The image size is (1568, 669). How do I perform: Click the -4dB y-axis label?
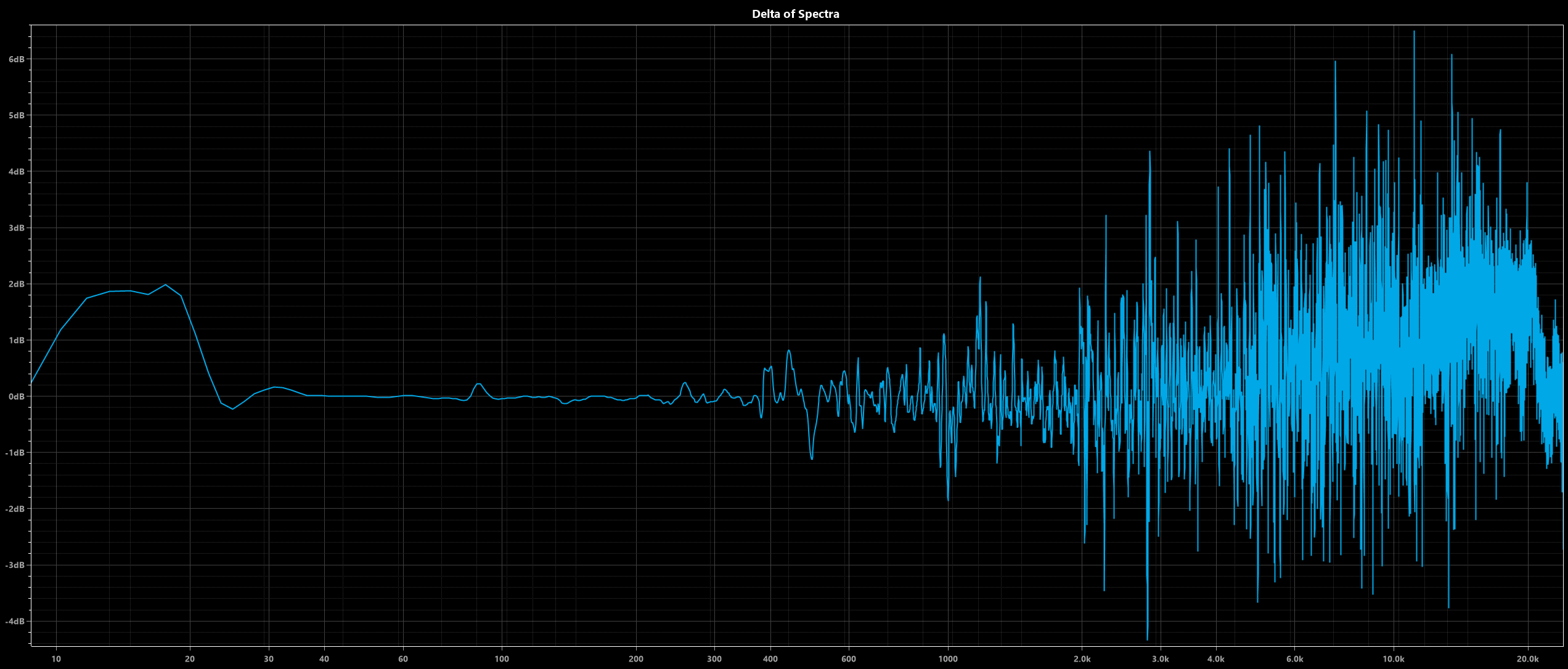pyautogui.click(x=15, y=621)
